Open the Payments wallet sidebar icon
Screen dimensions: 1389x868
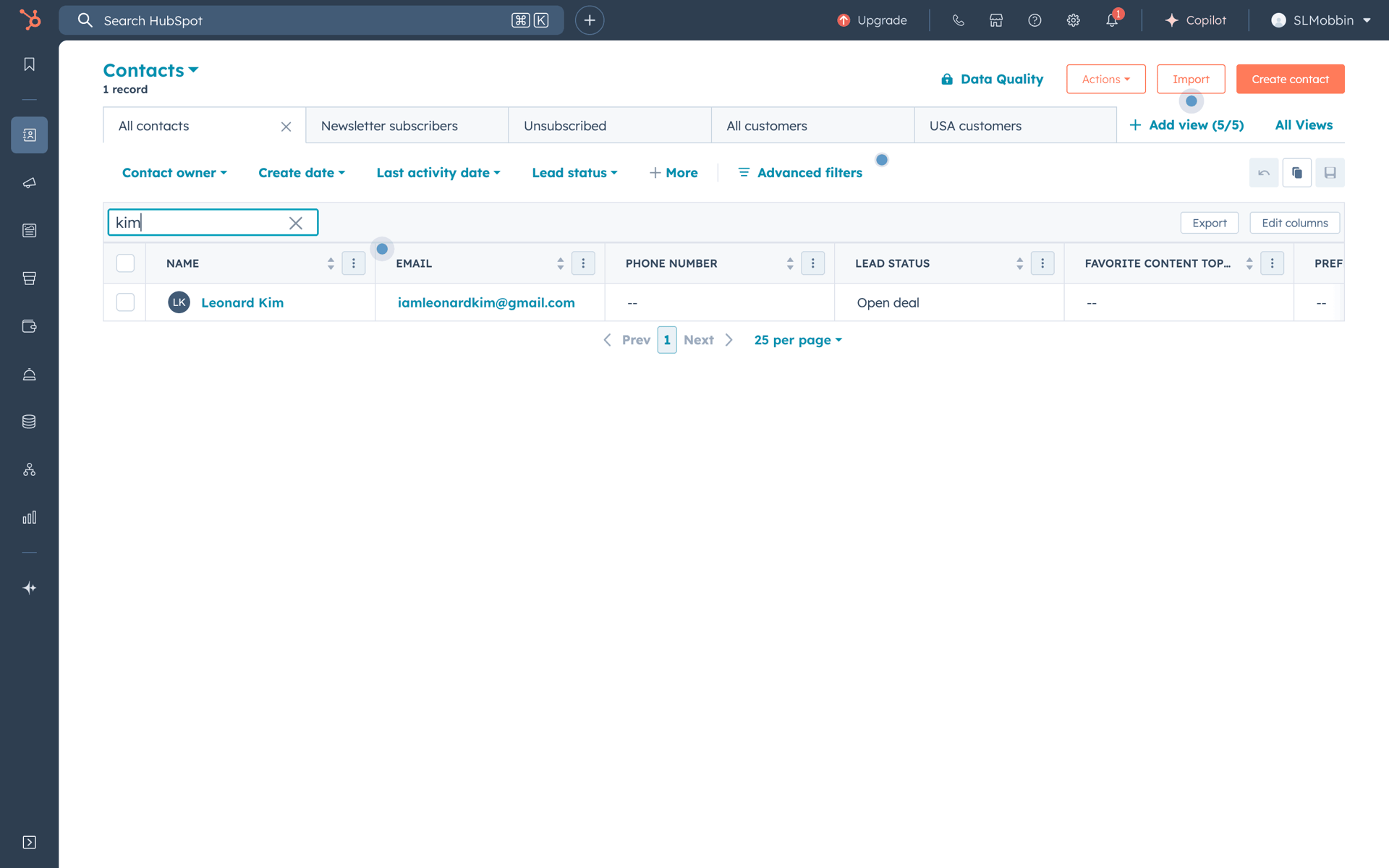point(29,326)
